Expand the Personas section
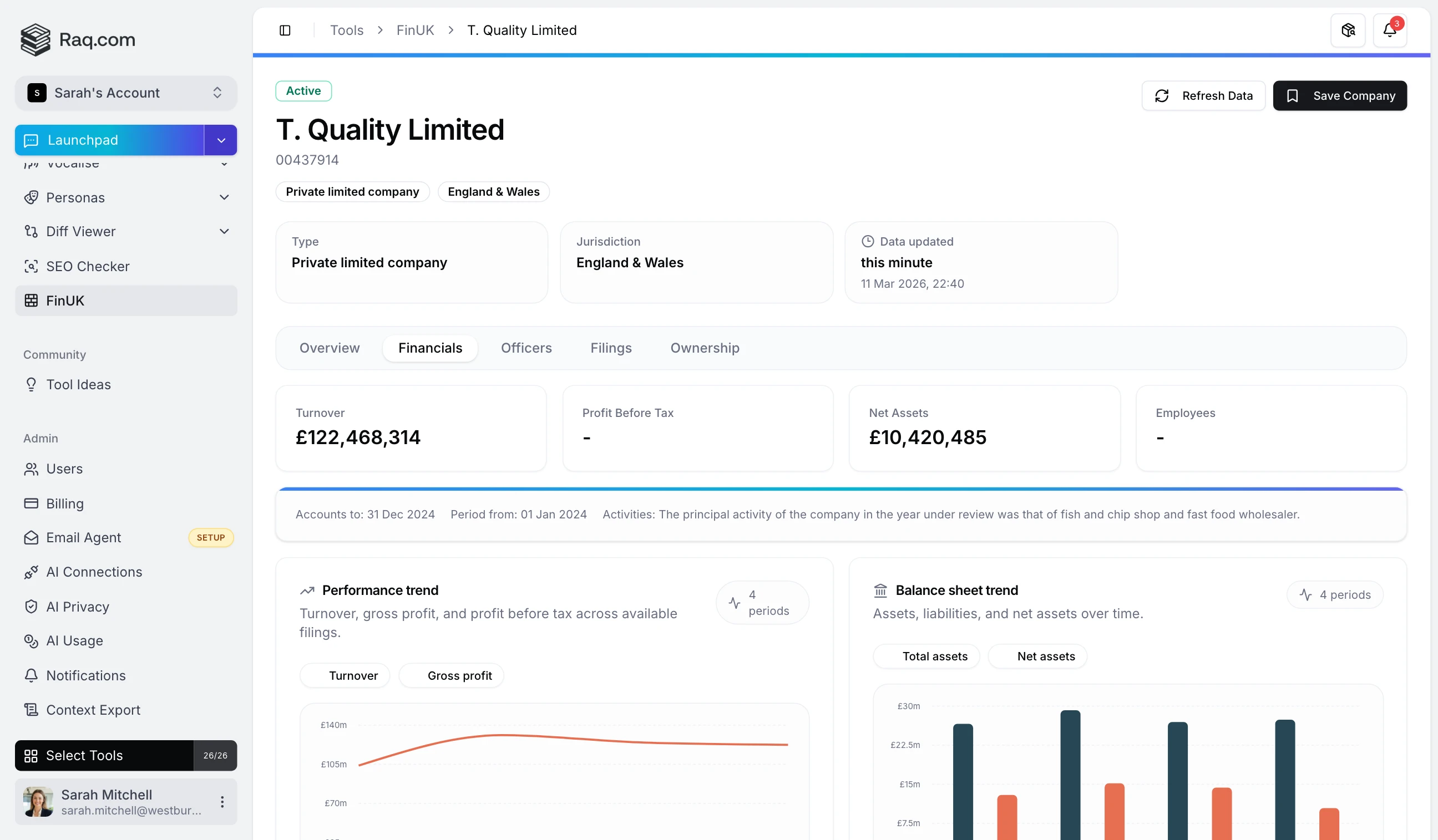Screen dimensions: 1438x840 coord(224,197)
